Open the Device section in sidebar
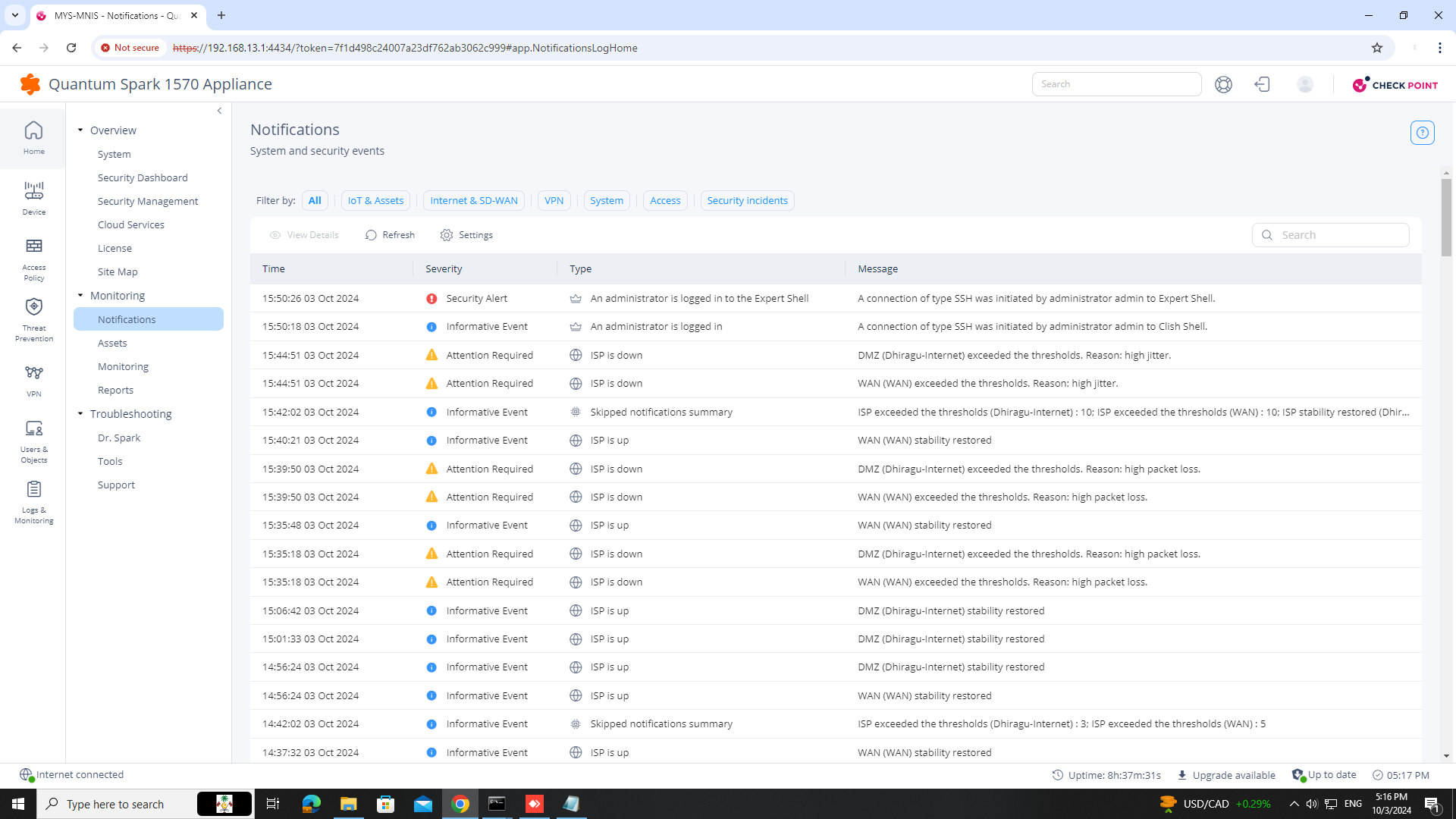The width and height of the screenshot is (1456, 819). click(x=33, y=198)
